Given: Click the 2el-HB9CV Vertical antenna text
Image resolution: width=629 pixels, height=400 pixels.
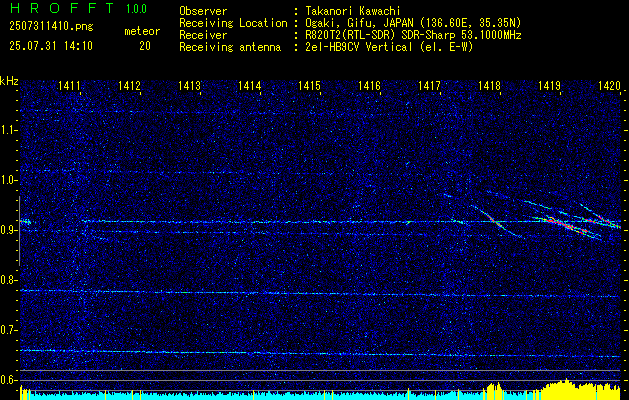Looking at the screenshot, I should pos(389,47).
